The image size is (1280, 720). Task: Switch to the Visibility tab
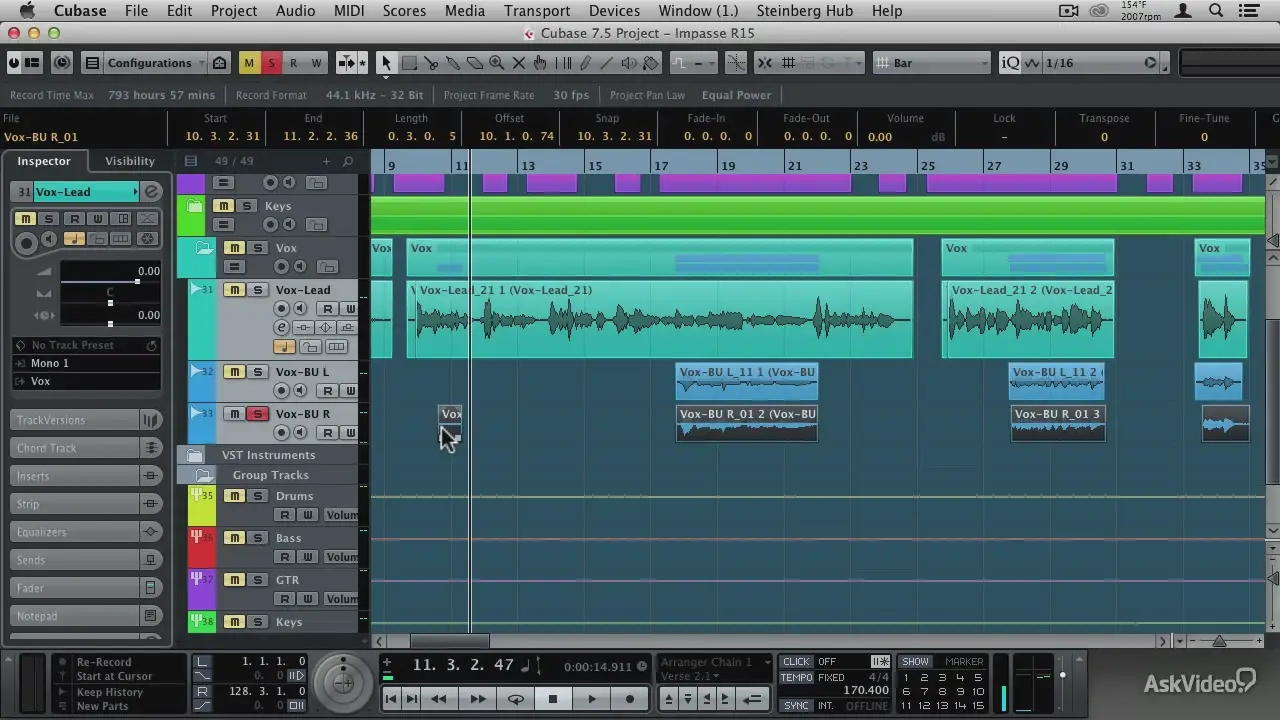coord(130,161)
